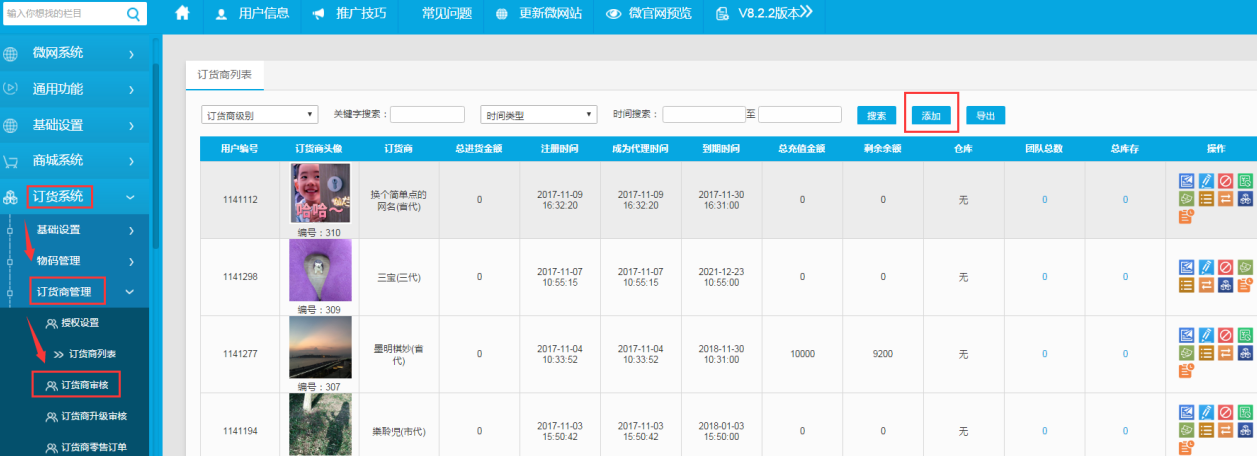
Task: Click the 导出 button
Action: pyautogui.click(x=985, y=116)
